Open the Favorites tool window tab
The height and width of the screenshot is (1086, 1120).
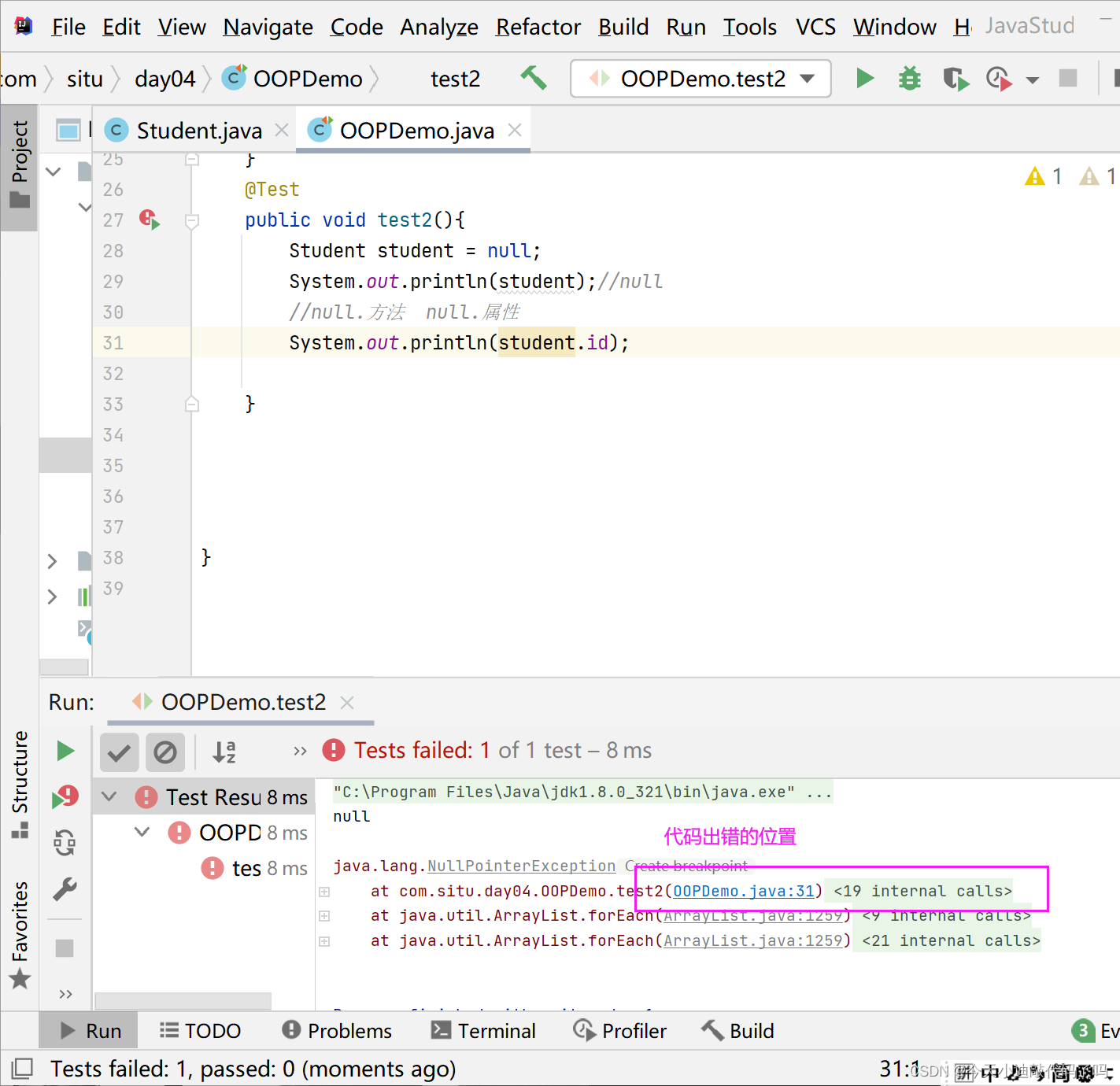pyautogui.click(x=20, y=936)
